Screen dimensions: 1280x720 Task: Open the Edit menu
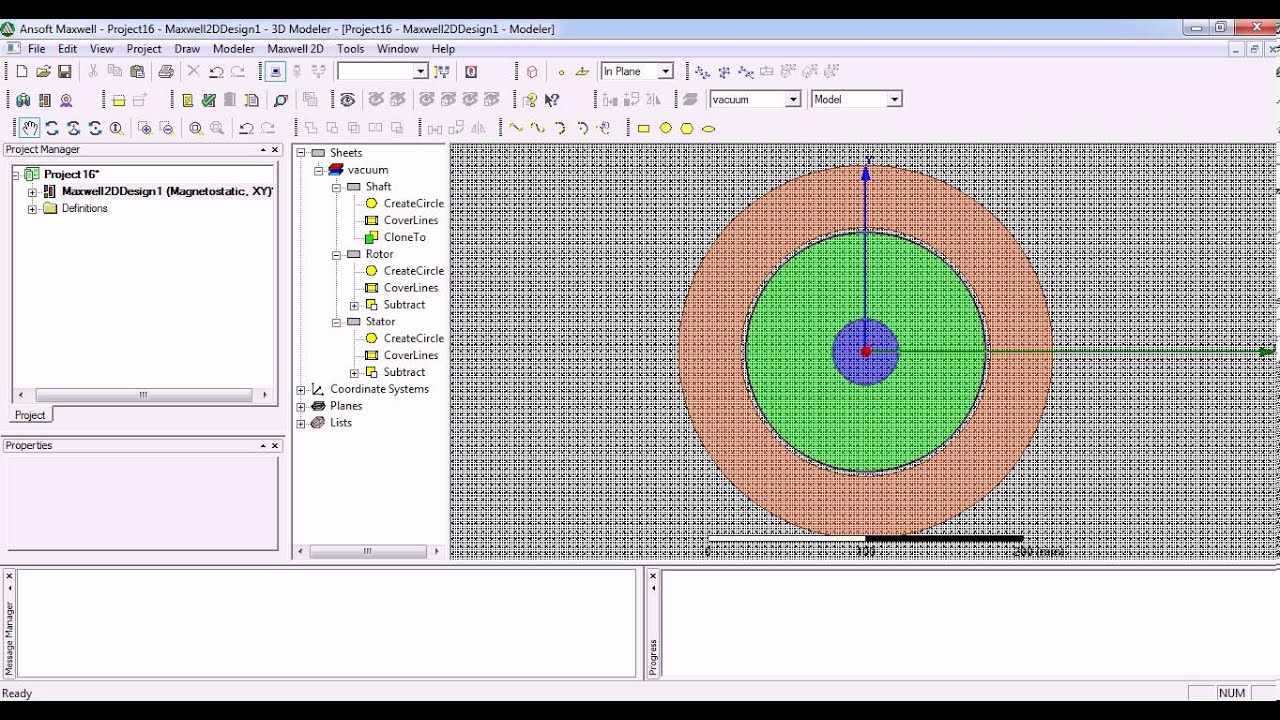point(67,48)
